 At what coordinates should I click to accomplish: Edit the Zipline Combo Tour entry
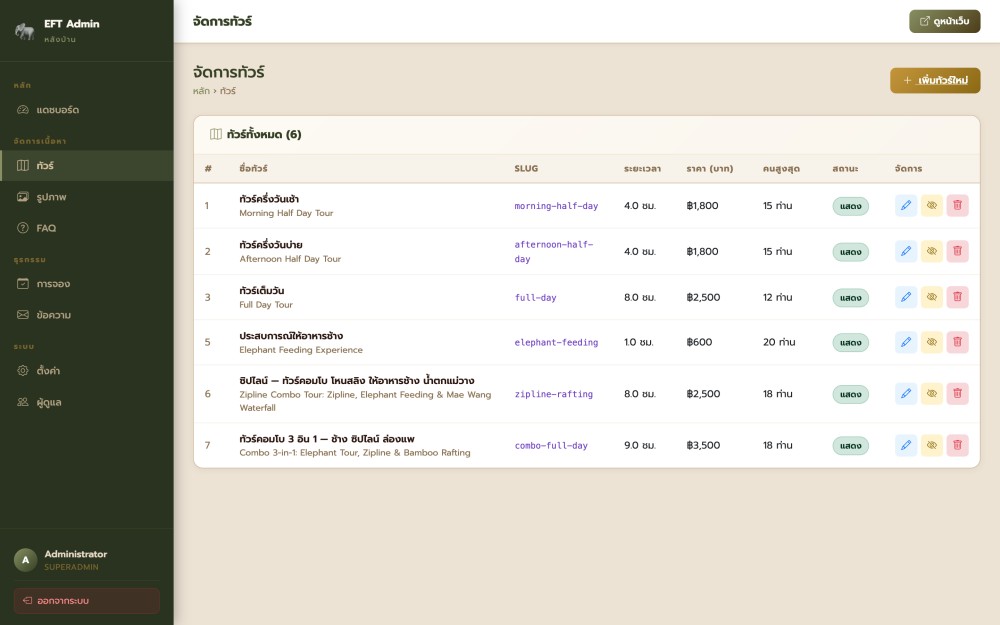[x=905, y=394]
